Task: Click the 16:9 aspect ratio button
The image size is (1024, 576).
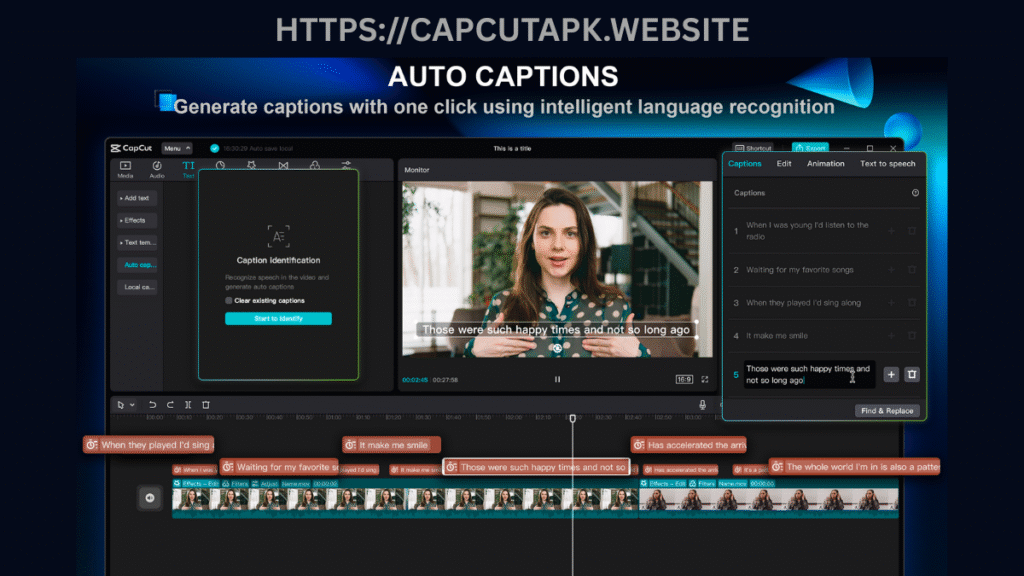Action: click(684, 379)
